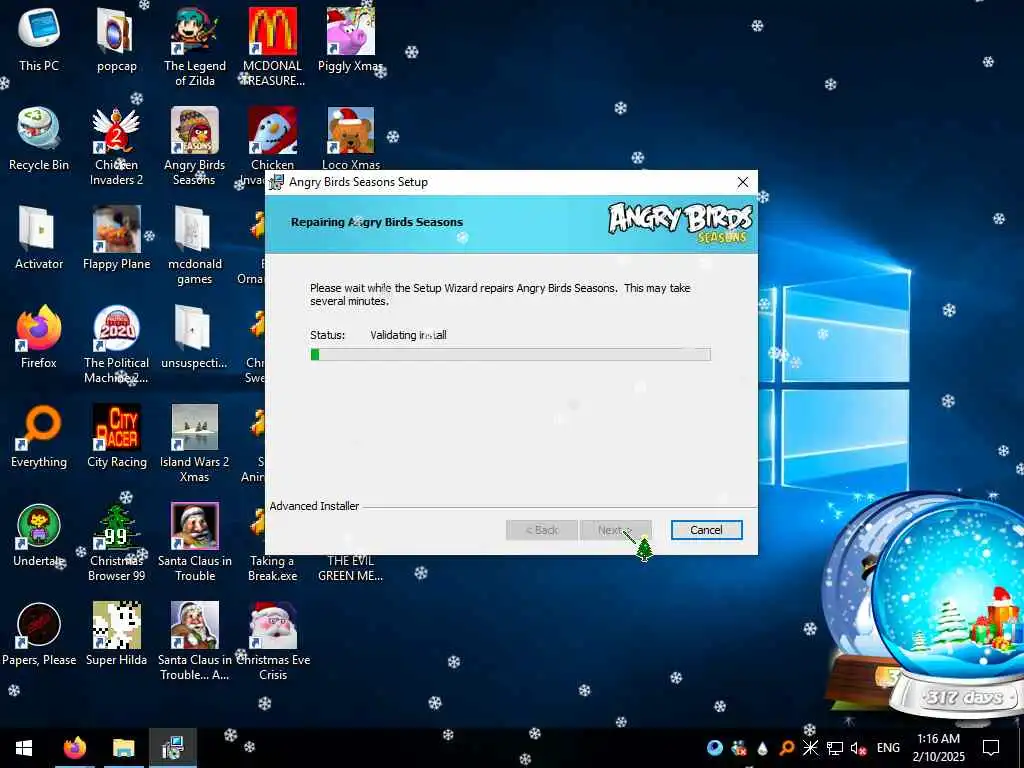Click the Angry Birds Seasons logo banner
Image resolution: width=1024 pixels, height=768 pixels.
tap(679, 223)
